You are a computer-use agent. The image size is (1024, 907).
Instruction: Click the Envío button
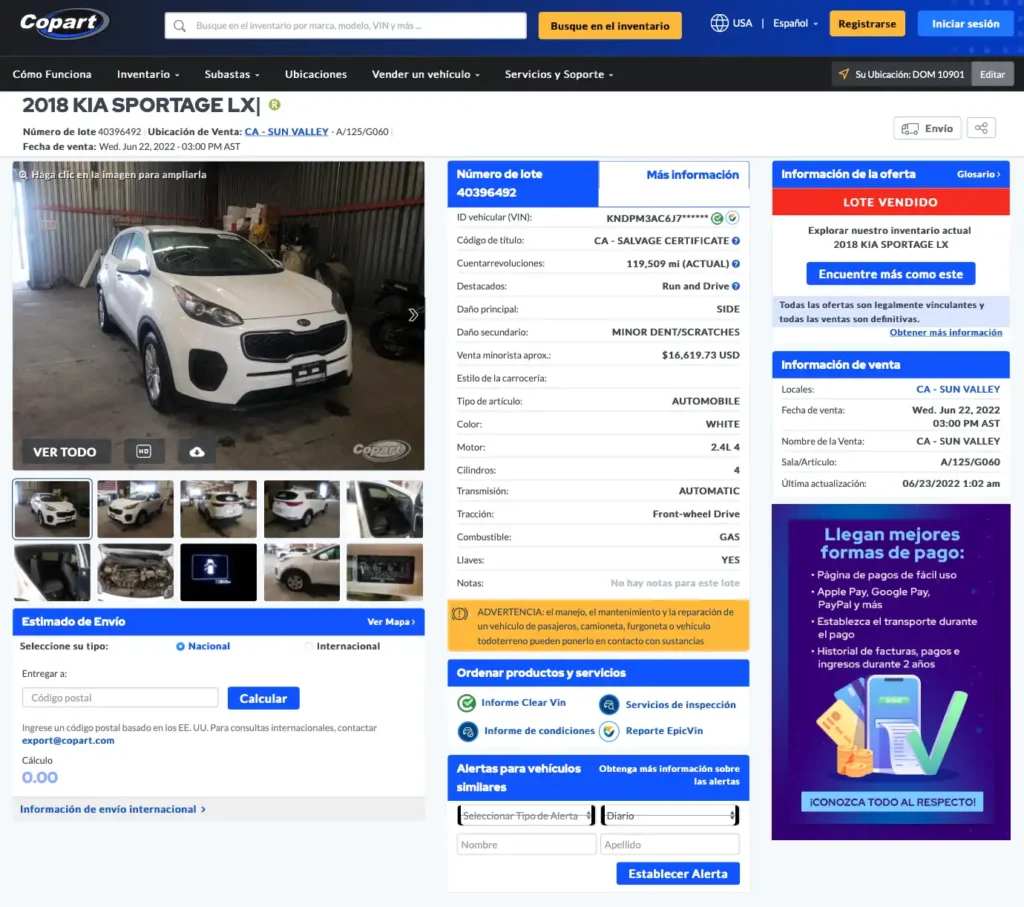[x=927, y=128]
